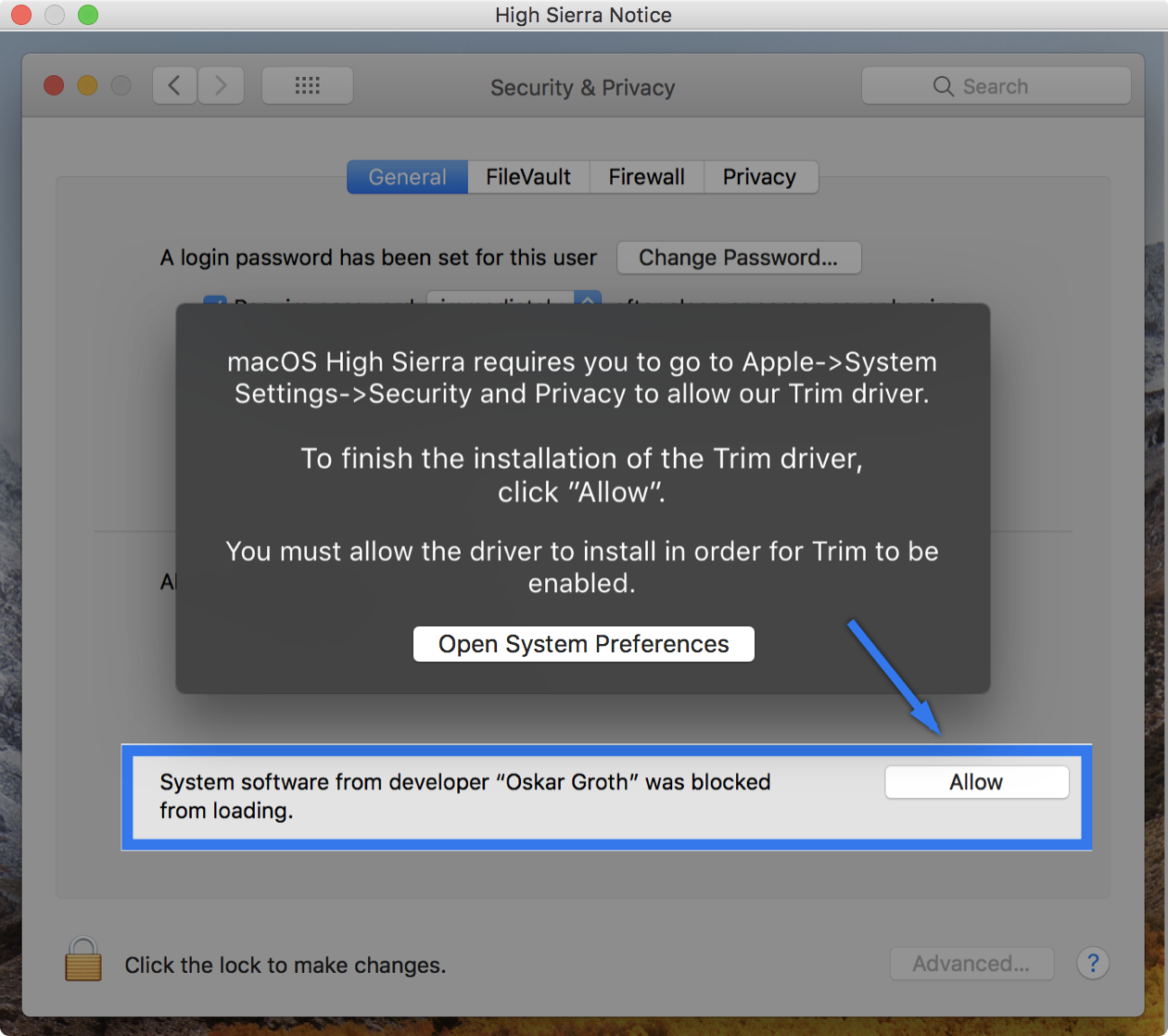Click the Search field in Security & Privacy

(996, 86)
